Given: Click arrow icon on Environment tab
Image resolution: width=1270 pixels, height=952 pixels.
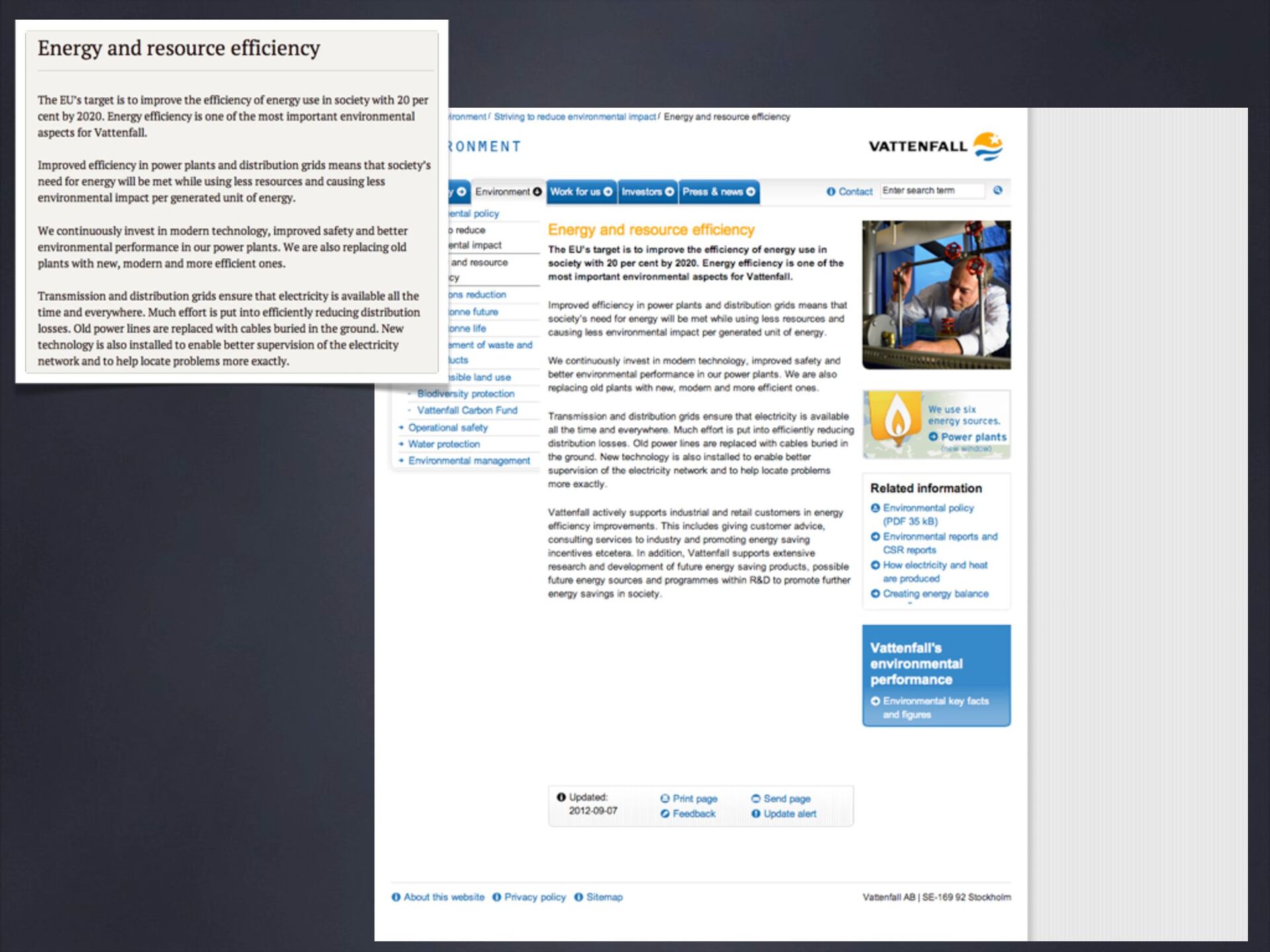Looking at the screenshot, I should 537,192.
